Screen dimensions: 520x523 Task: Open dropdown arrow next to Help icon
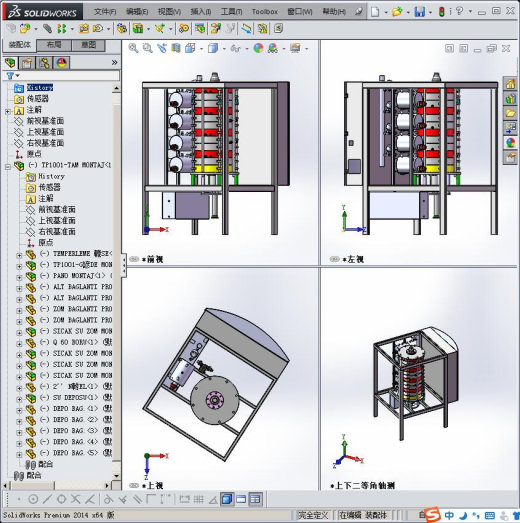pyautogui.click(x=470, y=12)
